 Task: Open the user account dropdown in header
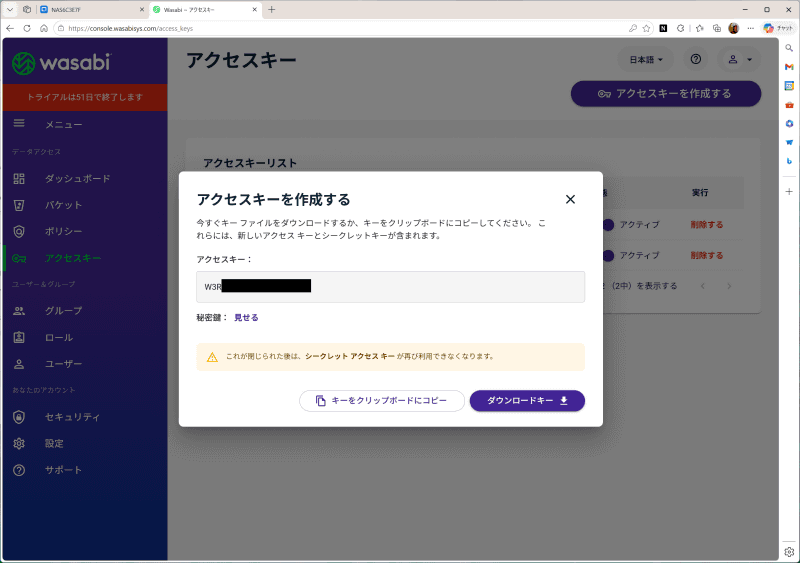(739, 59)
